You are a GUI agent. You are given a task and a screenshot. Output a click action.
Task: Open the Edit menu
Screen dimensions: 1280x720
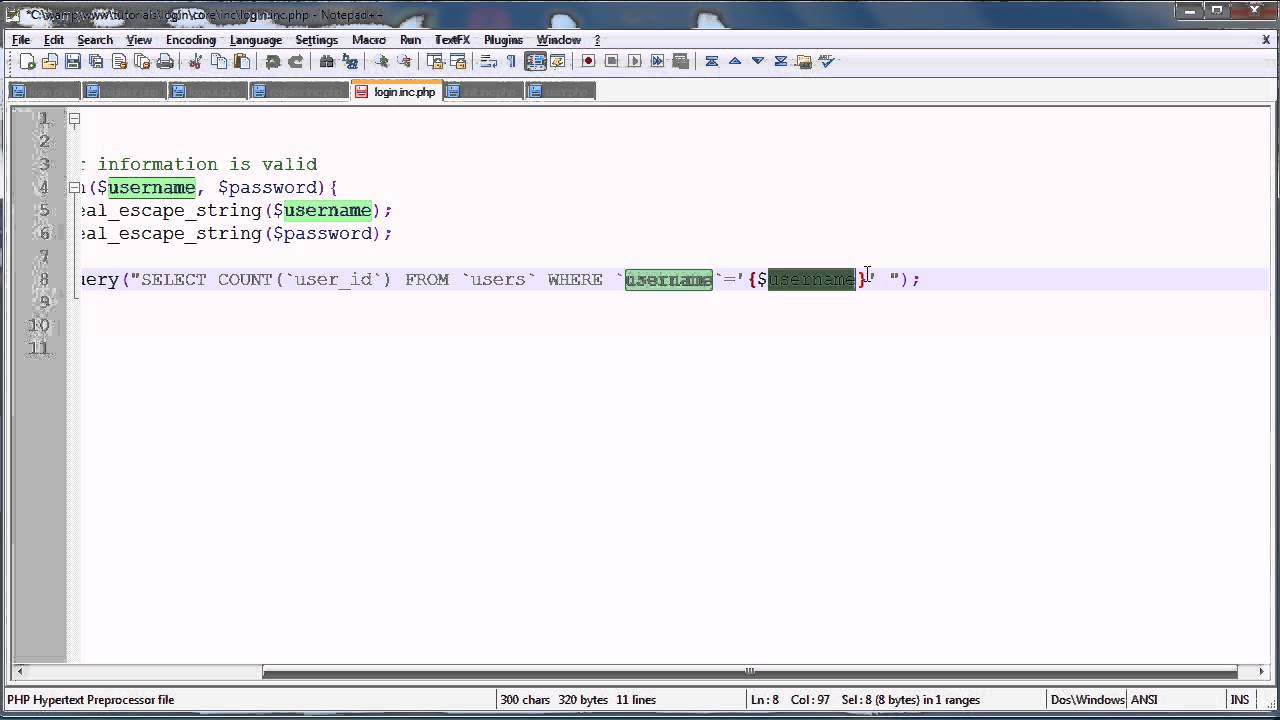point(53,40)
